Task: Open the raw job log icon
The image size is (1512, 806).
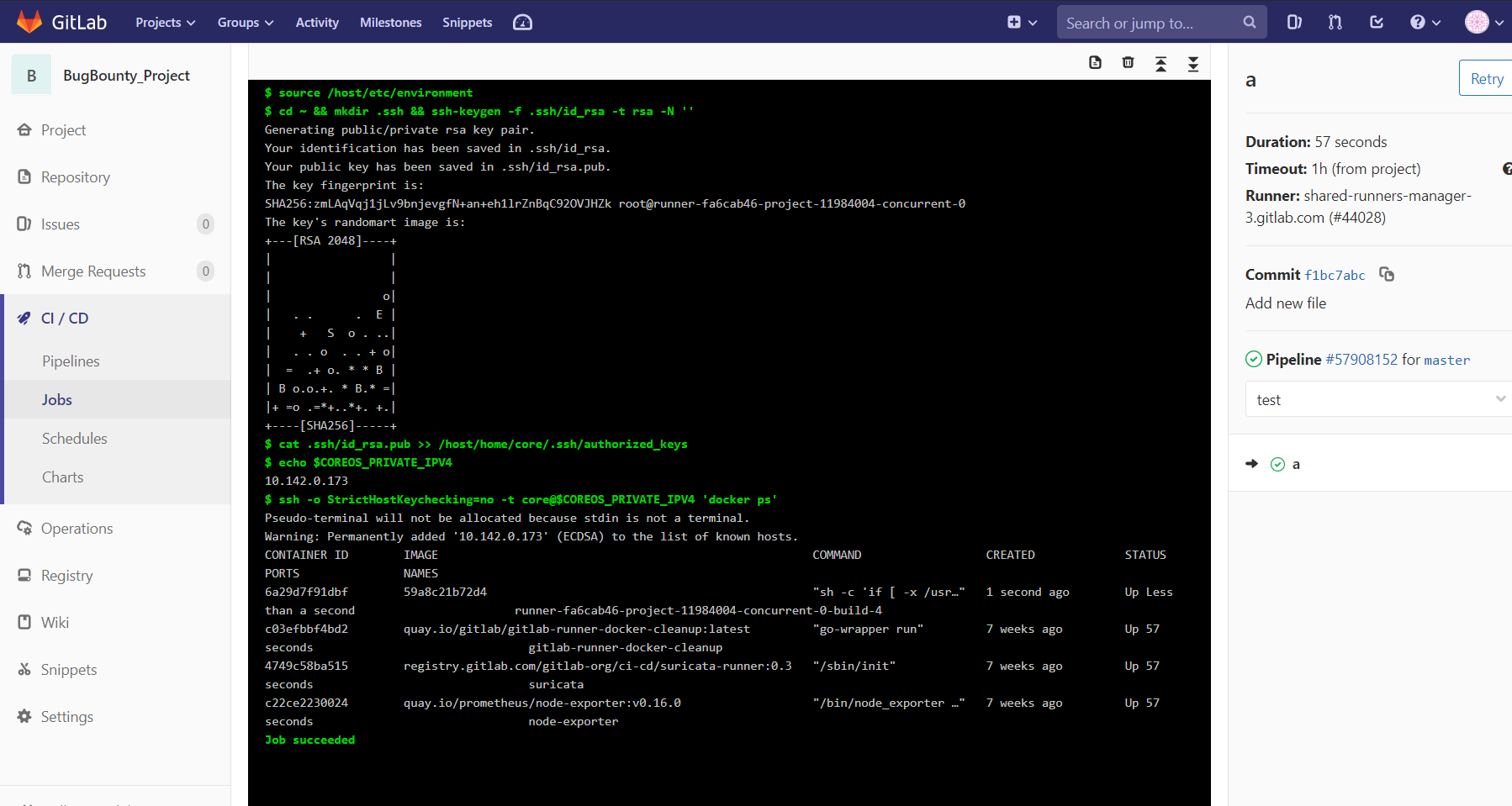Action: click(x=1095, y=63)
